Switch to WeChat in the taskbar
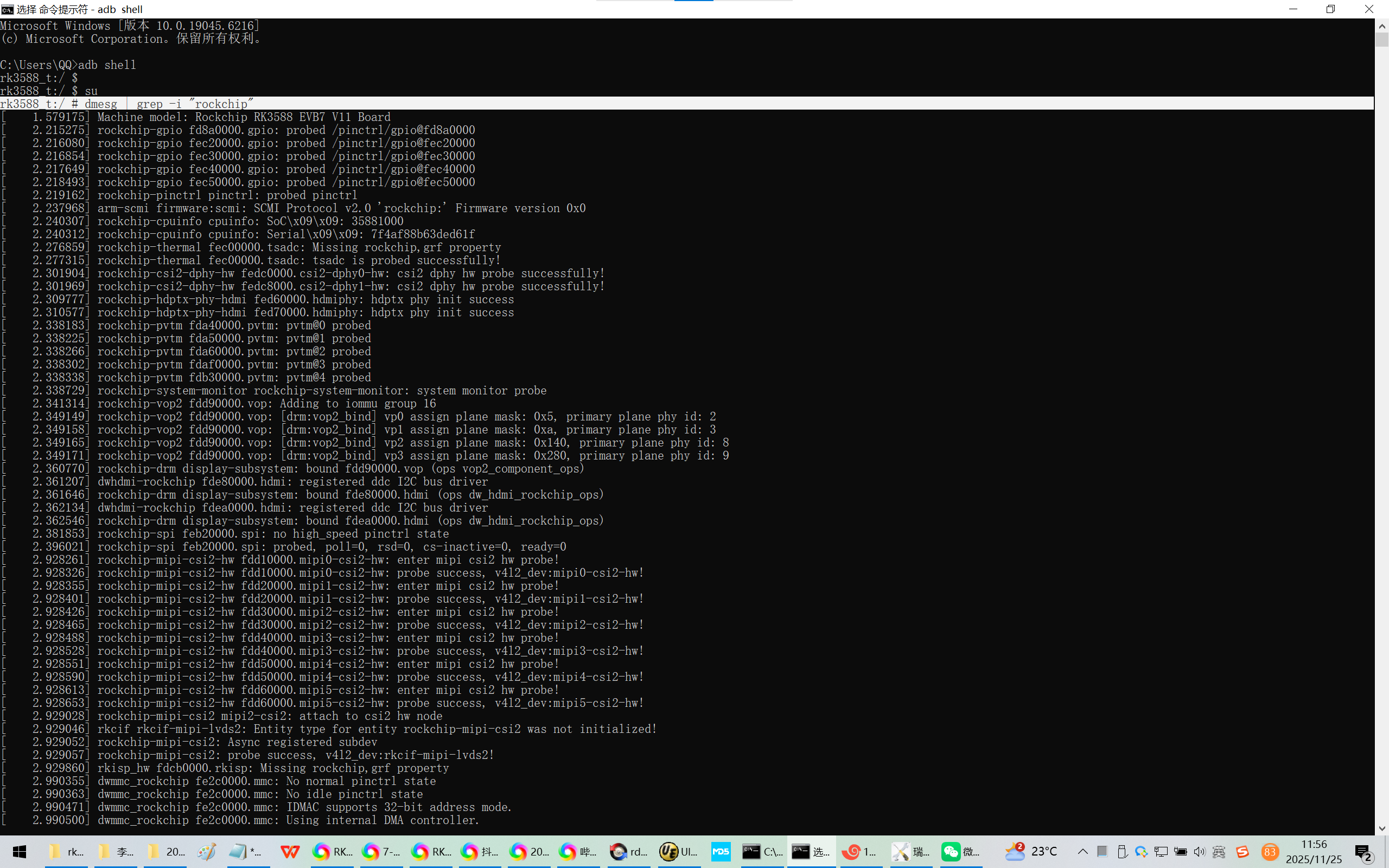Screen dimensions: 1389x868 [960, 851]
